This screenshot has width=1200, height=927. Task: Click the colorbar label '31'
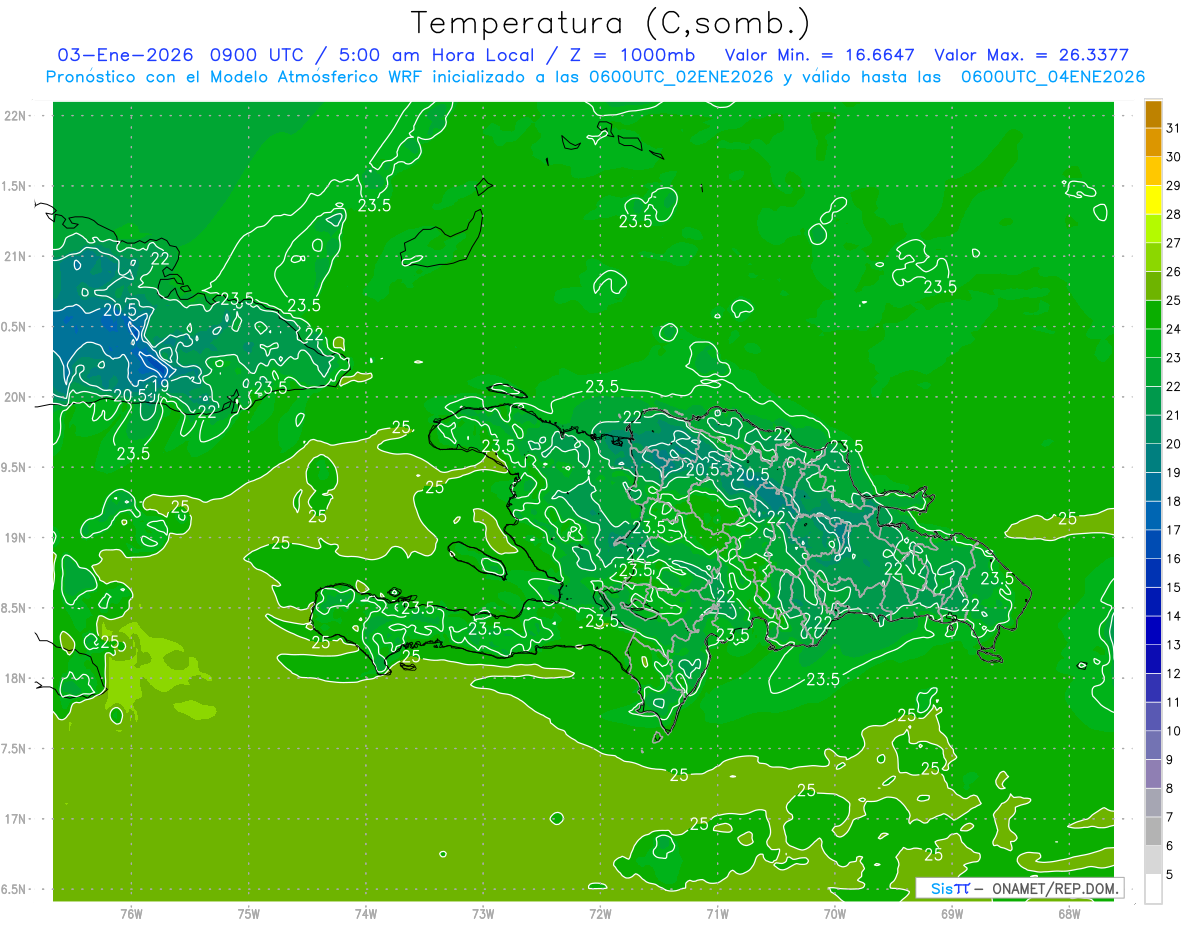[1173, 128]
